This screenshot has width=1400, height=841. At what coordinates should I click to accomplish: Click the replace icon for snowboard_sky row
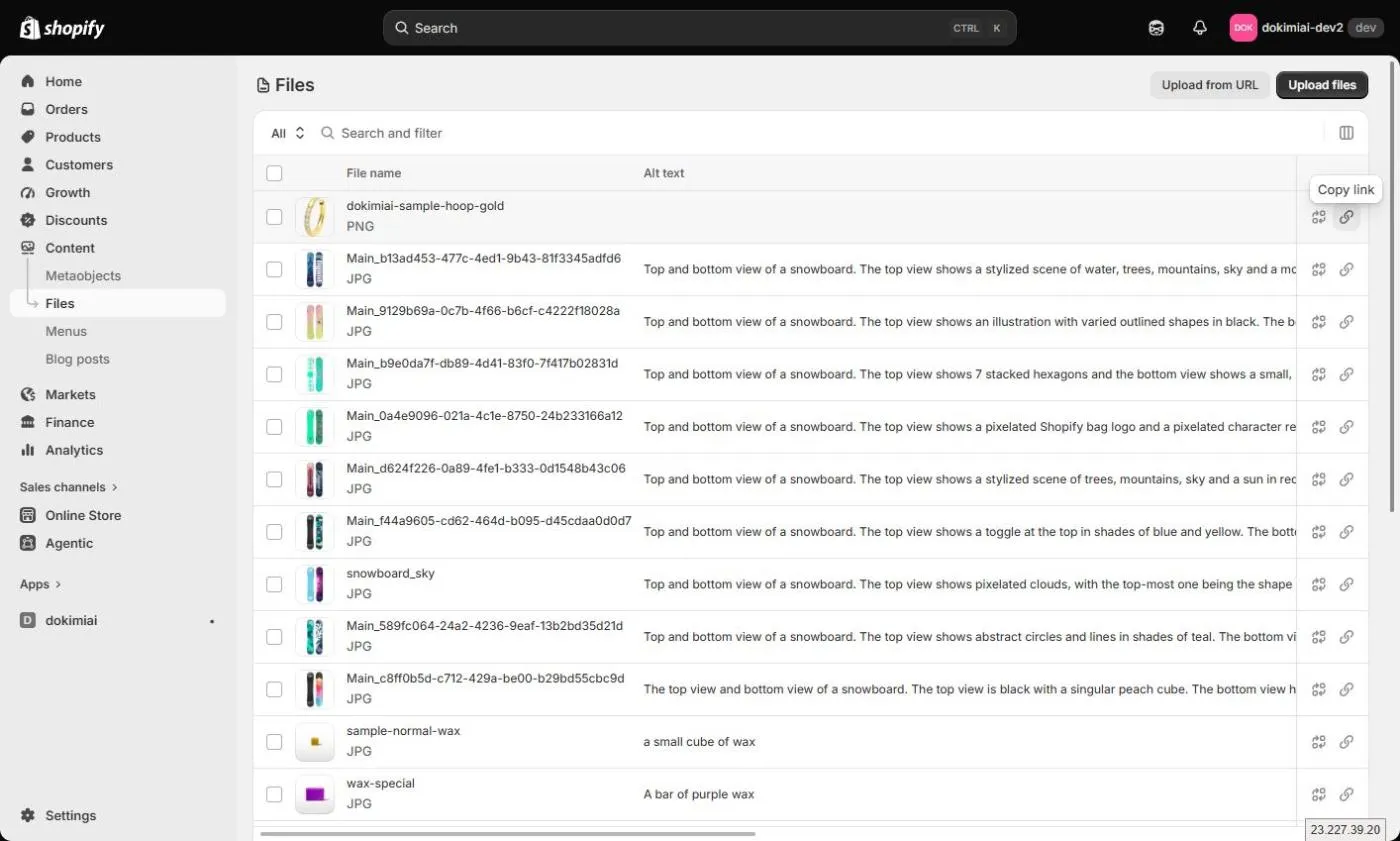[x=1319, y=584]
